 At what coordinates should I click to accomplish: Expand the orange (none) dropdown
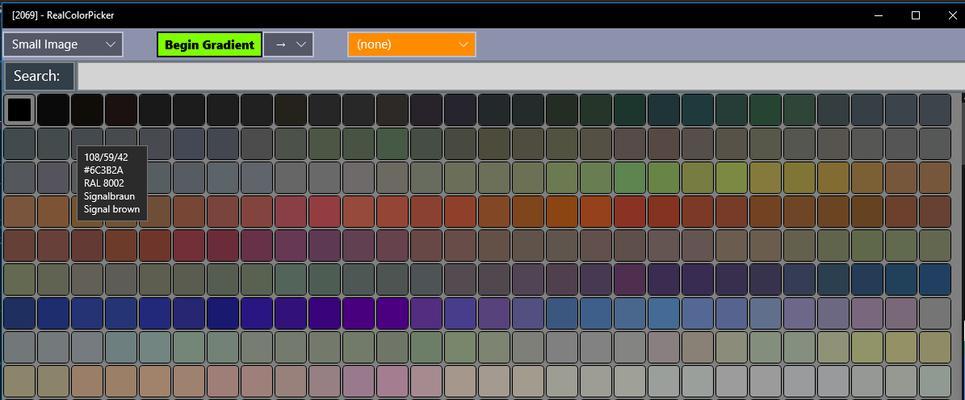pos(412,44)
